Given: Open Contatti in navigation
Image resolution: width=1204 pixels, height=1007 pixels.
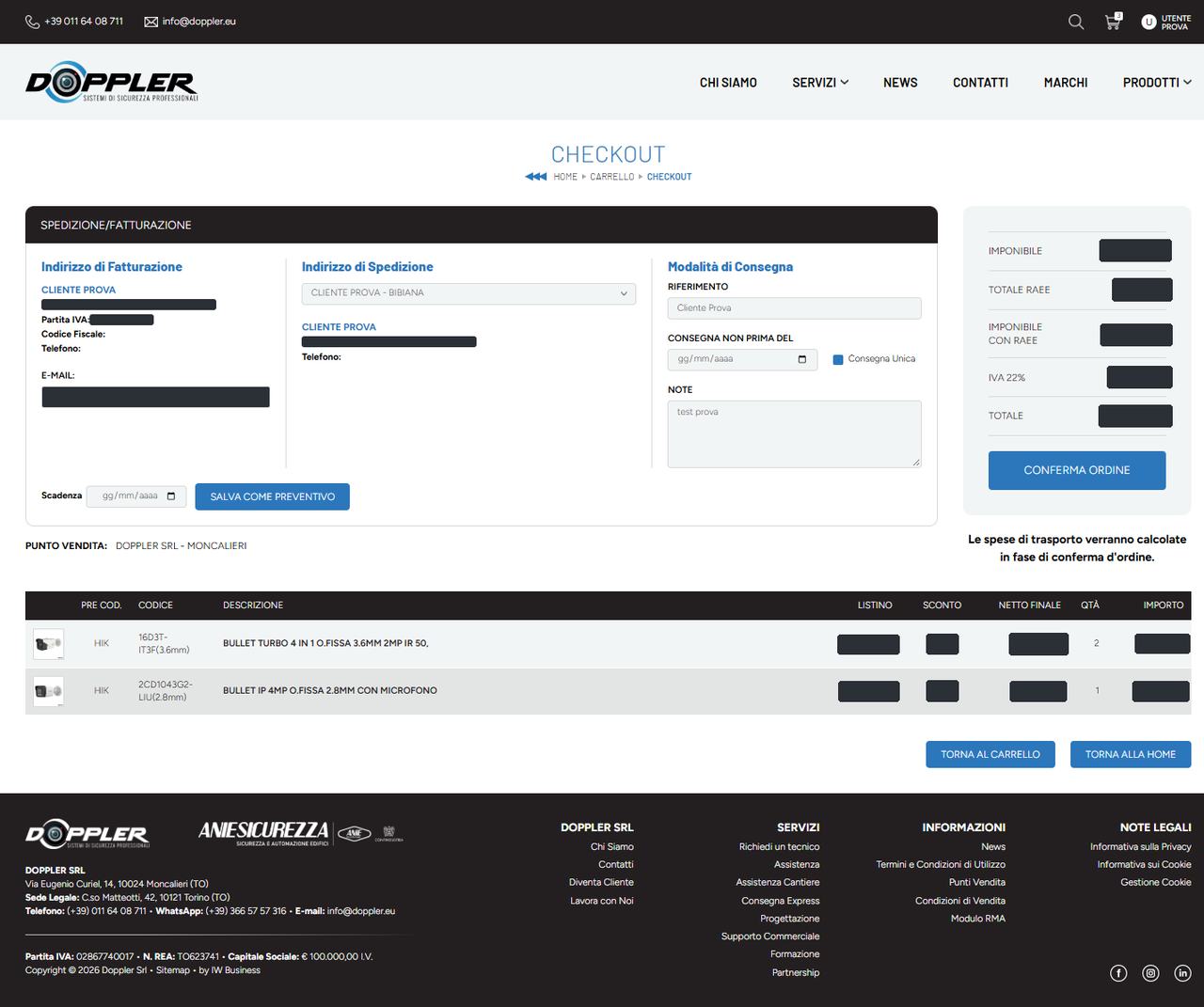Looking at the screenshot, I should pyautogui.click(x=980, y=83).
